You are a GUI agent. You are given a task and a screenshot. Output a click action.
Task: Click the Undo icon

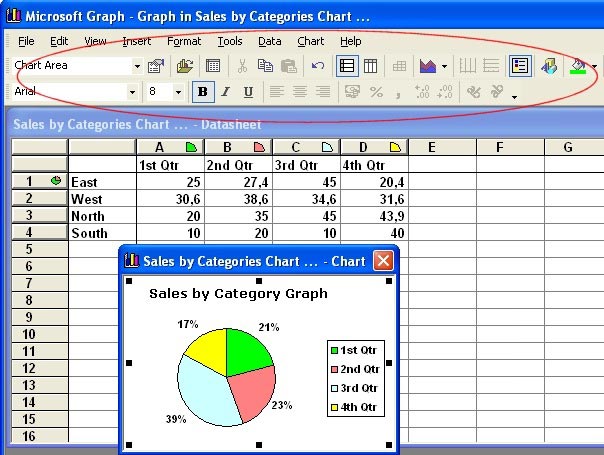tap(318, 67)
